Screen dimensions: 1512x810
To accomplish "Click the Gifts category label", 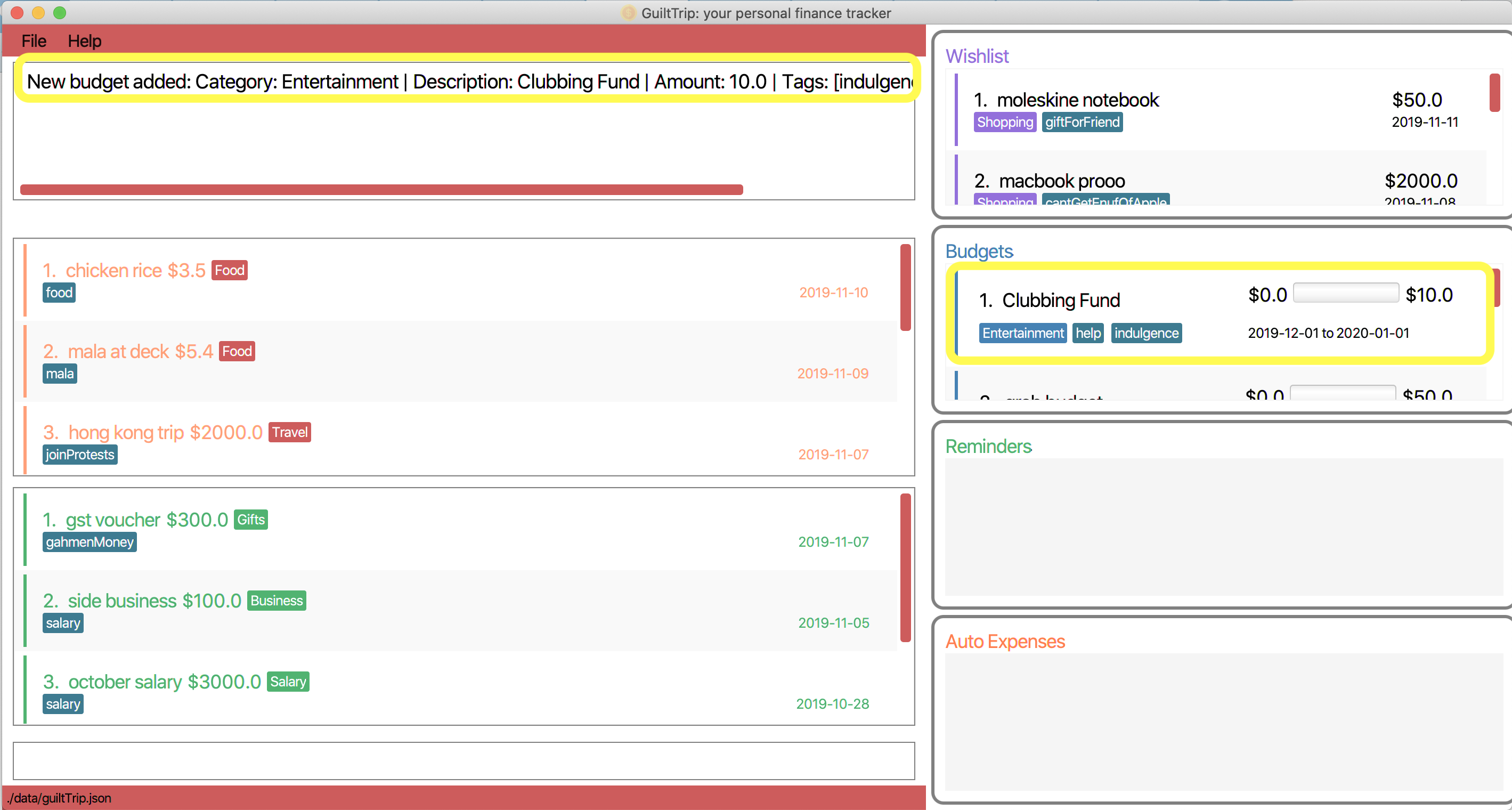I will tap(251, 520).
